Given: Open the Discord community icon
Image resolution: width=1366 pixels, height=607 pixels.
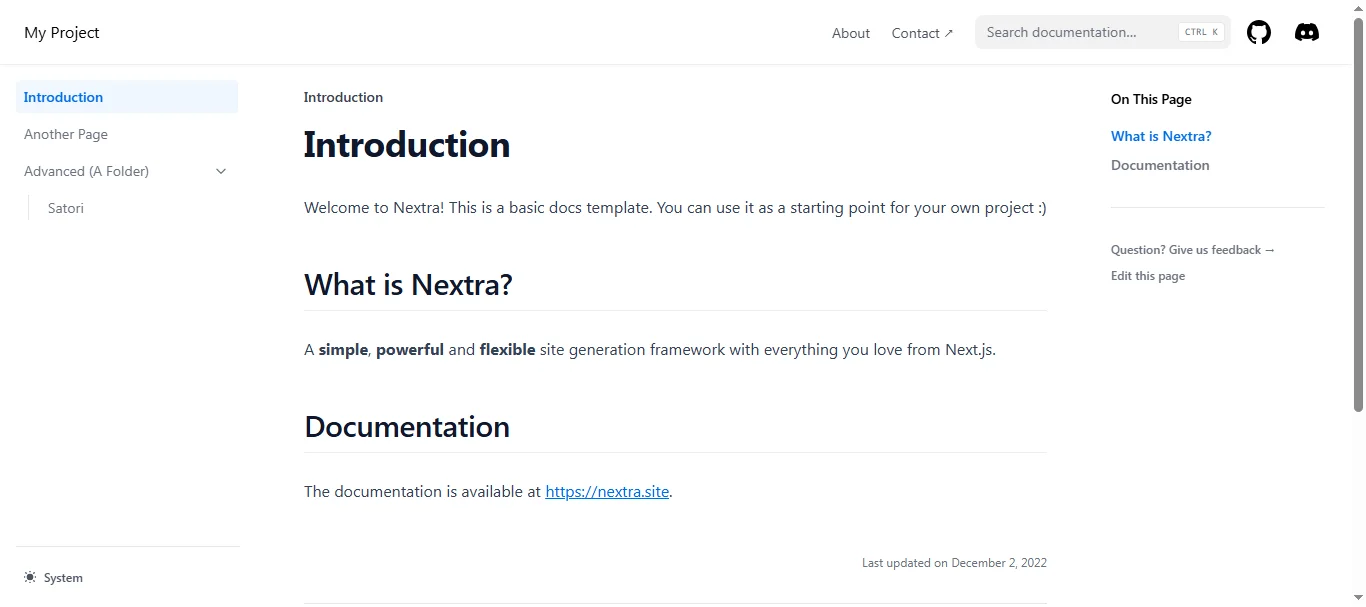Looking at the screenshot, I should pos(1306,32).
